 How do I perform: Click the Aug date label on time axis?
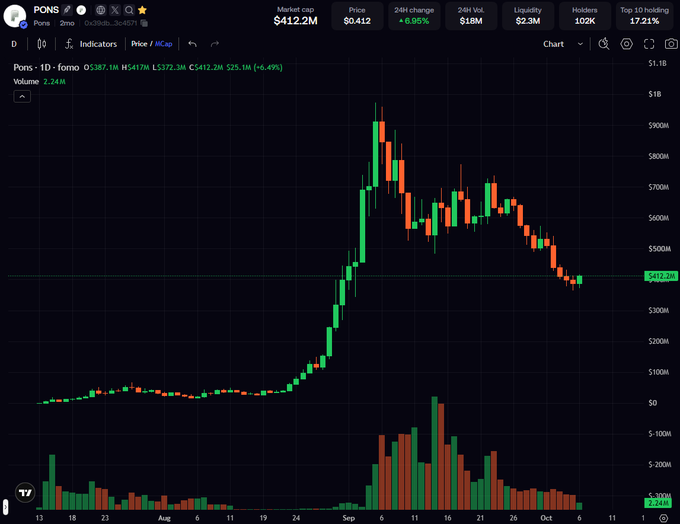point(164,518)
